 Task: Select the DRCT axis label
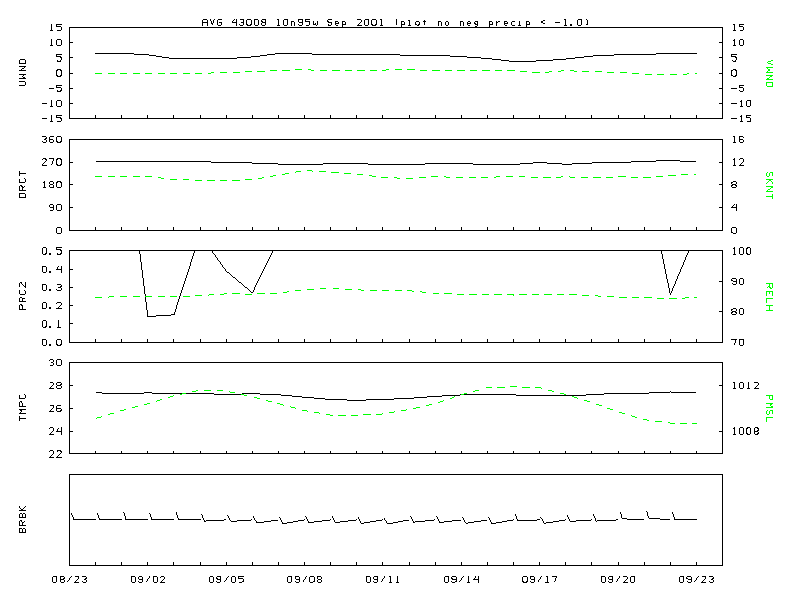pos(23,184)
